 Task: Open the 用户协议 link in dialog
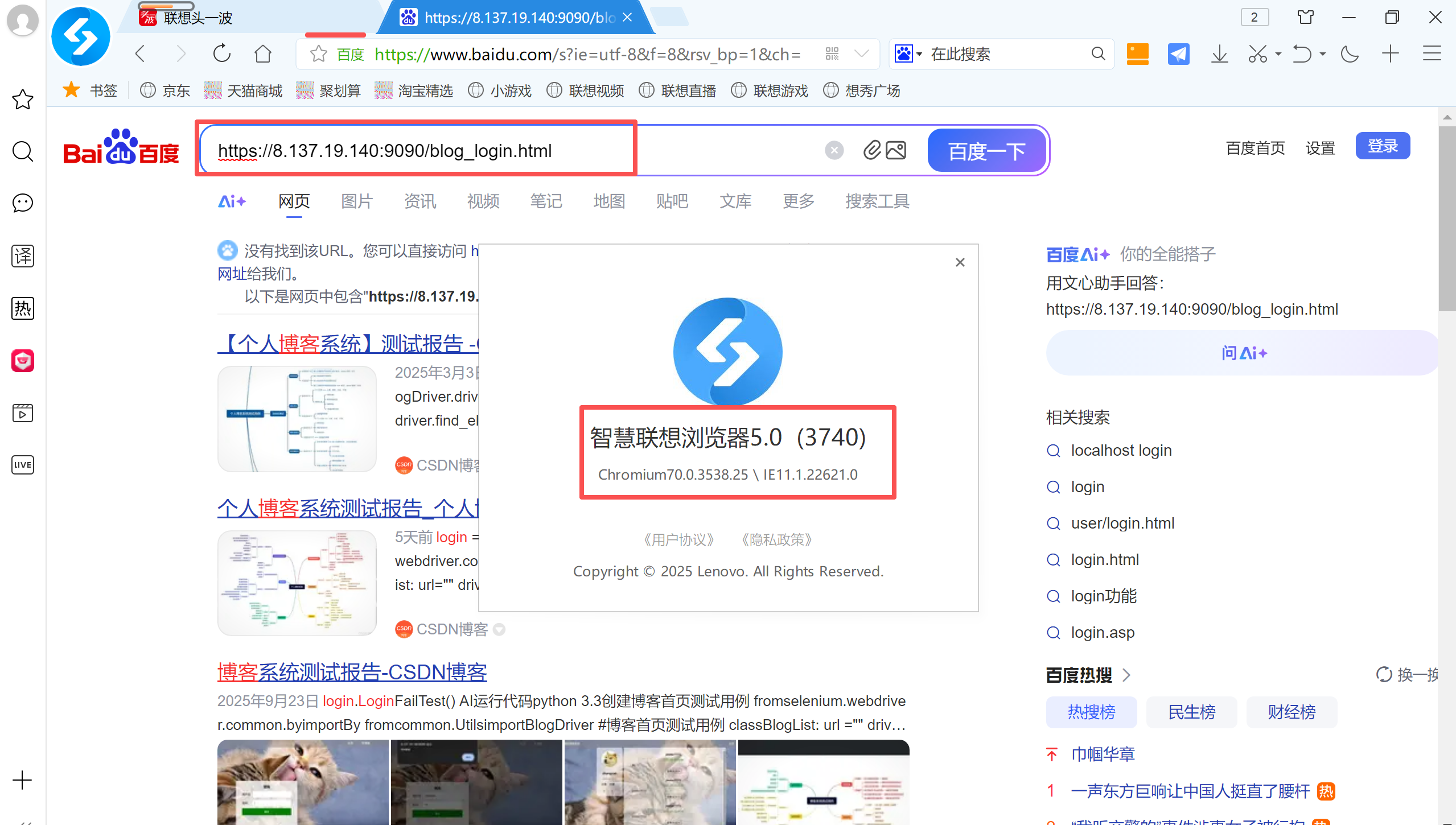678,539
